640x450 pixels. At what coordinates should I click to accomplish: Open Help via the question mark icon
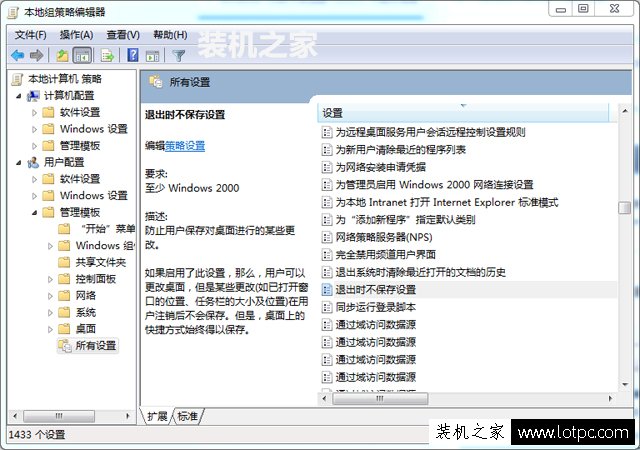pos(133,55)
